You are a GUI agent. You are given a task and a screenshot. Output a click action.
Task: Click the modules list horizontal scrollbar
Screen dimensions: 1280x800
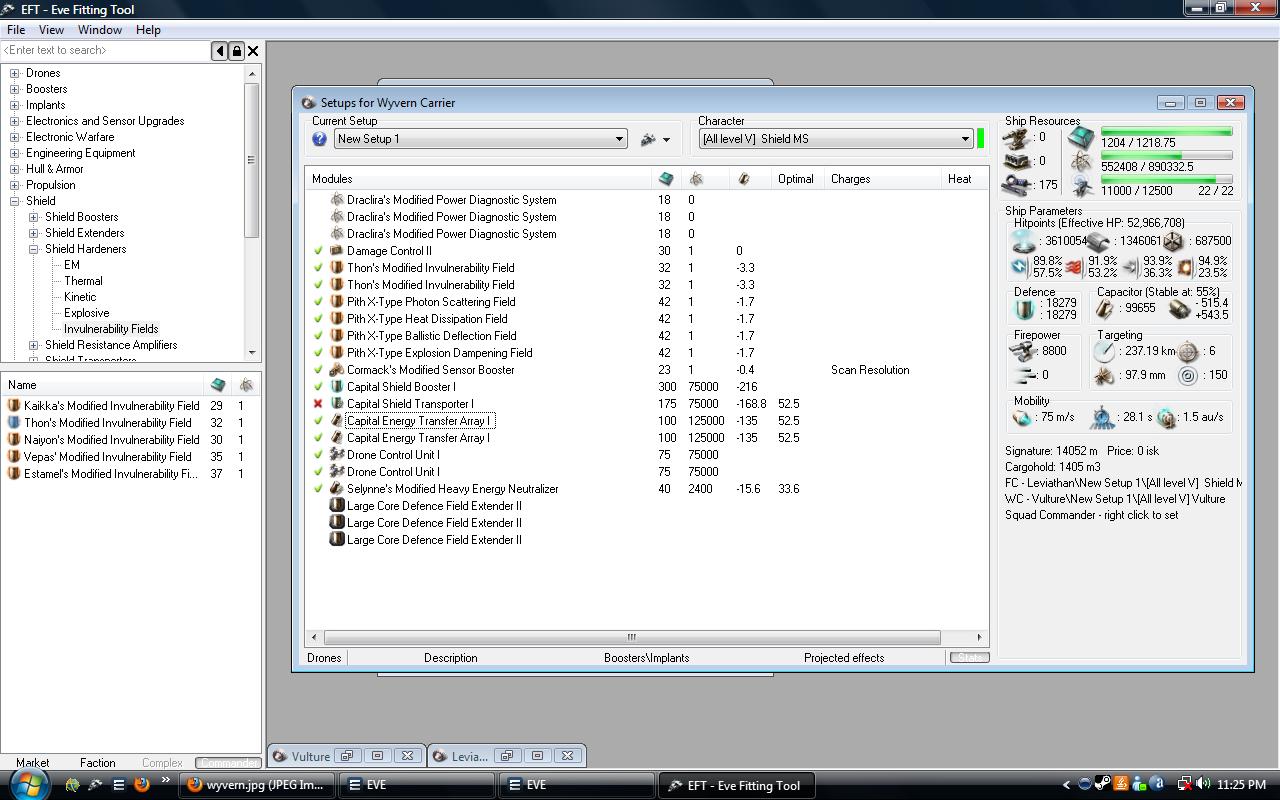pos(630,637)
